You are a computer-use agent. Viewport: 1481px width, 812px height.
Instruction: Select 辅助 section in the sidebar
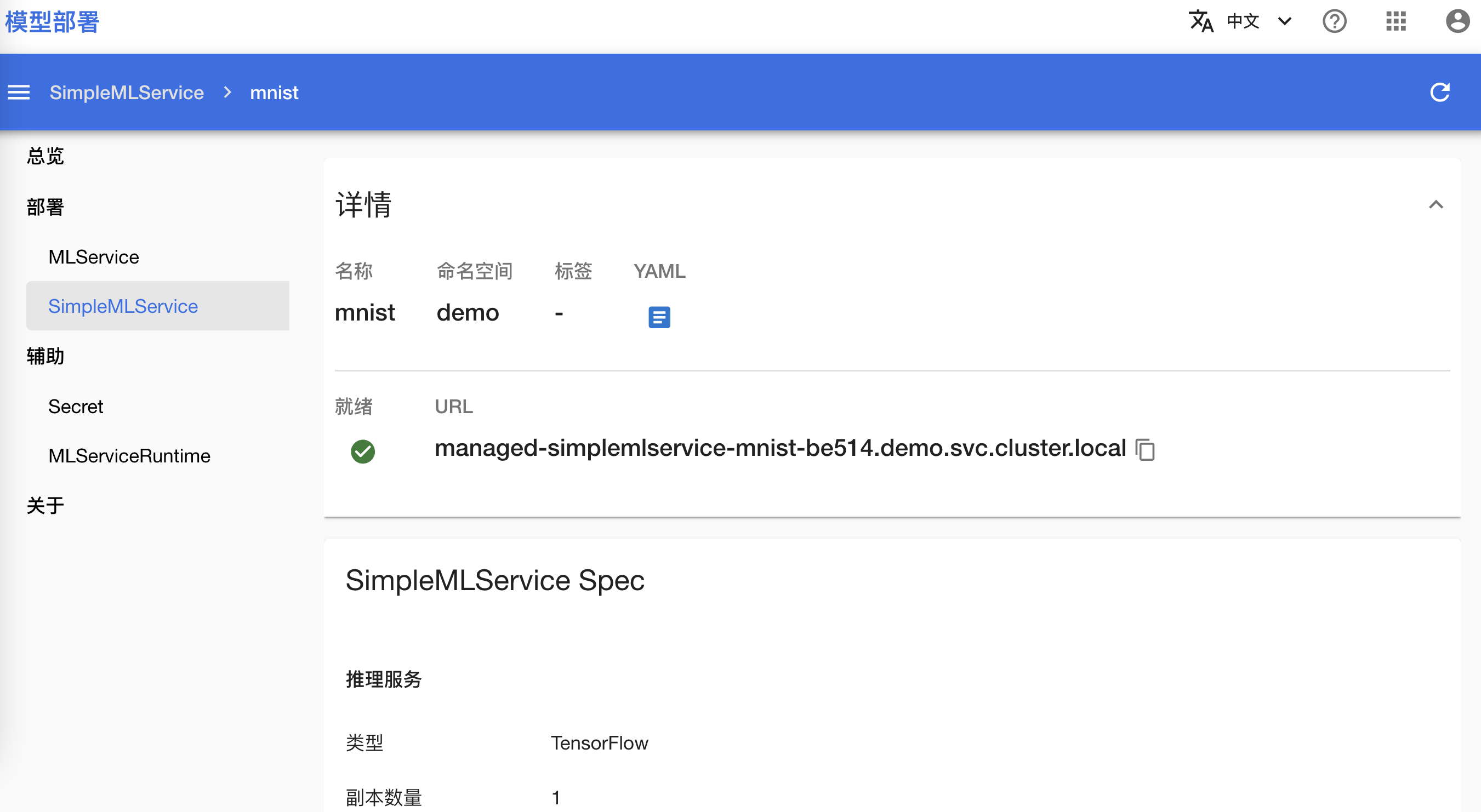pyautogui.click(x=45, y=356)
